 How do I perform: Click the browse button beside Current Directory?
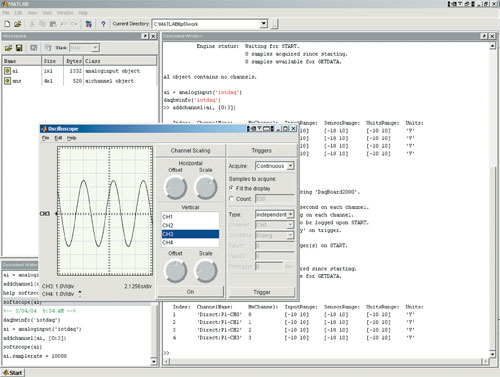[275, 24]
